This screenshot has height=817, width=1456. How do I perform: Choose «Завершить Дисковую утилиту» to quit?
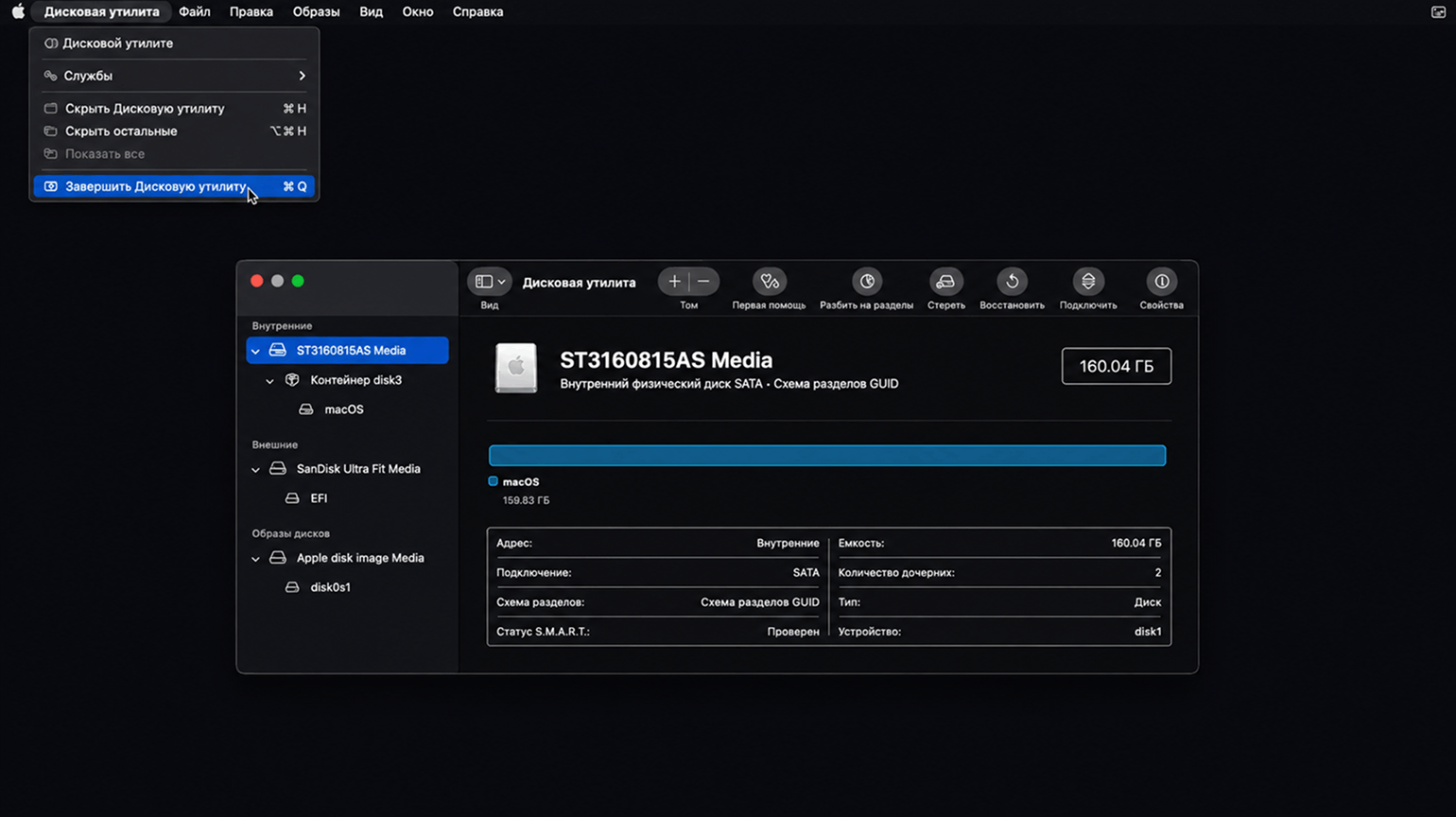174,186
